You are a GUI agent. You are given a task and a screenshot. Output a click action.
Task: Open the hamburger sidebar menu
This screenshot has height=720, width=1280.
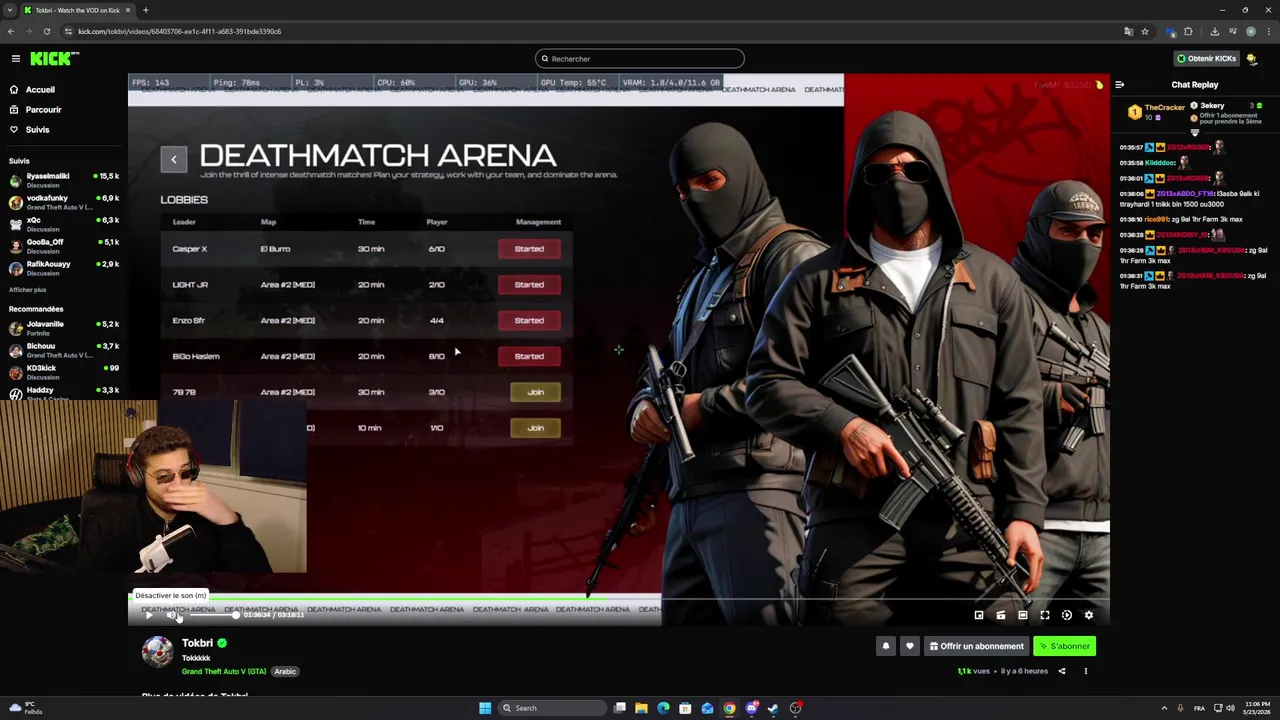(x=16, y=59)
